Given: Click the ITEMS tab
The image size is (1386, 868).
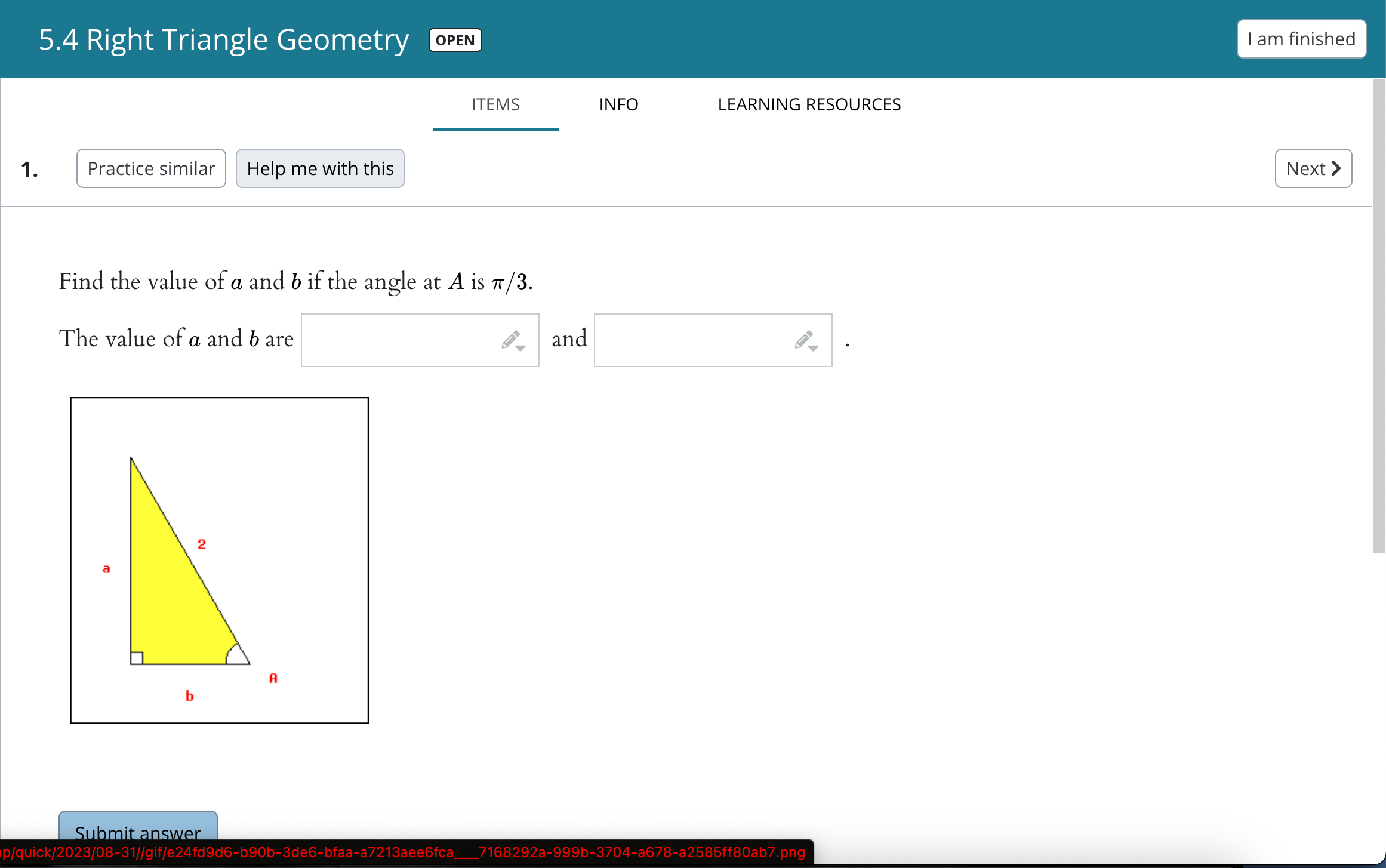Looking at the screenshot, I should coord(496,104).
